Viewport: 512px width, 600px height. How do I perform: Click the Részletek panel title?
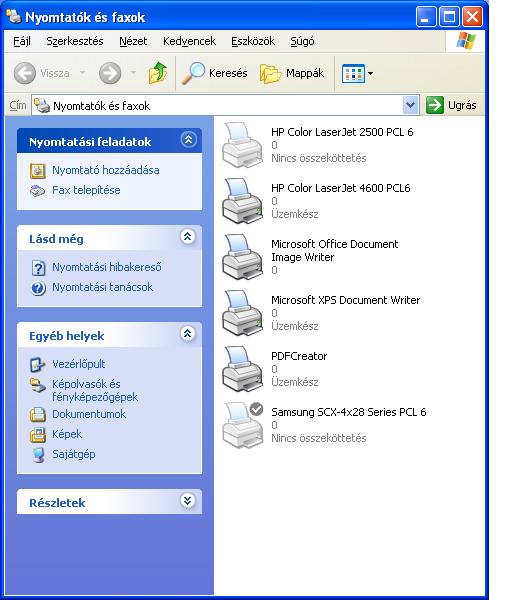[57, 502]
